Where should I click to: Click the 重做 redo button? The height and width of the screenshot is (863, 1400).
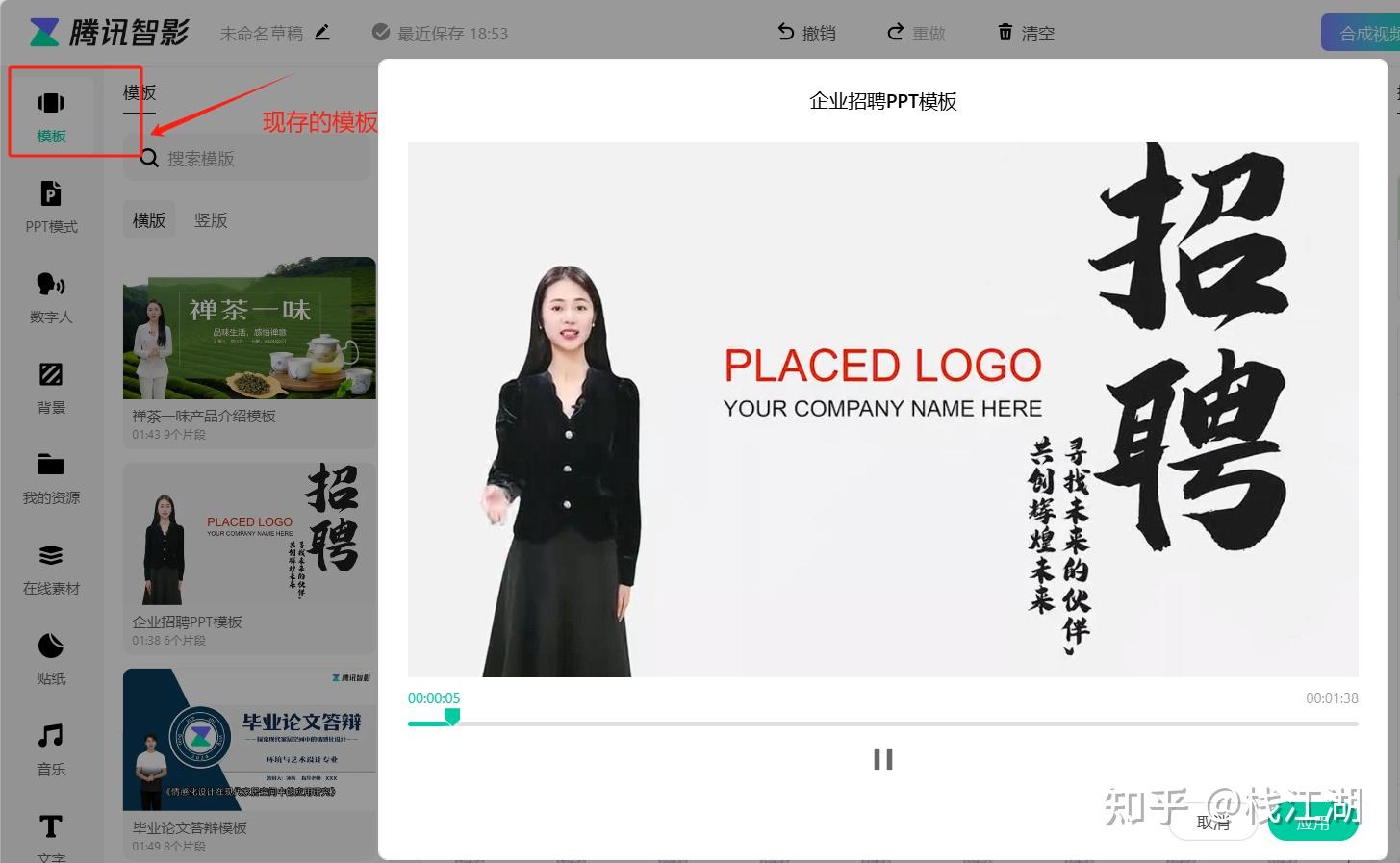coord(916,33)
